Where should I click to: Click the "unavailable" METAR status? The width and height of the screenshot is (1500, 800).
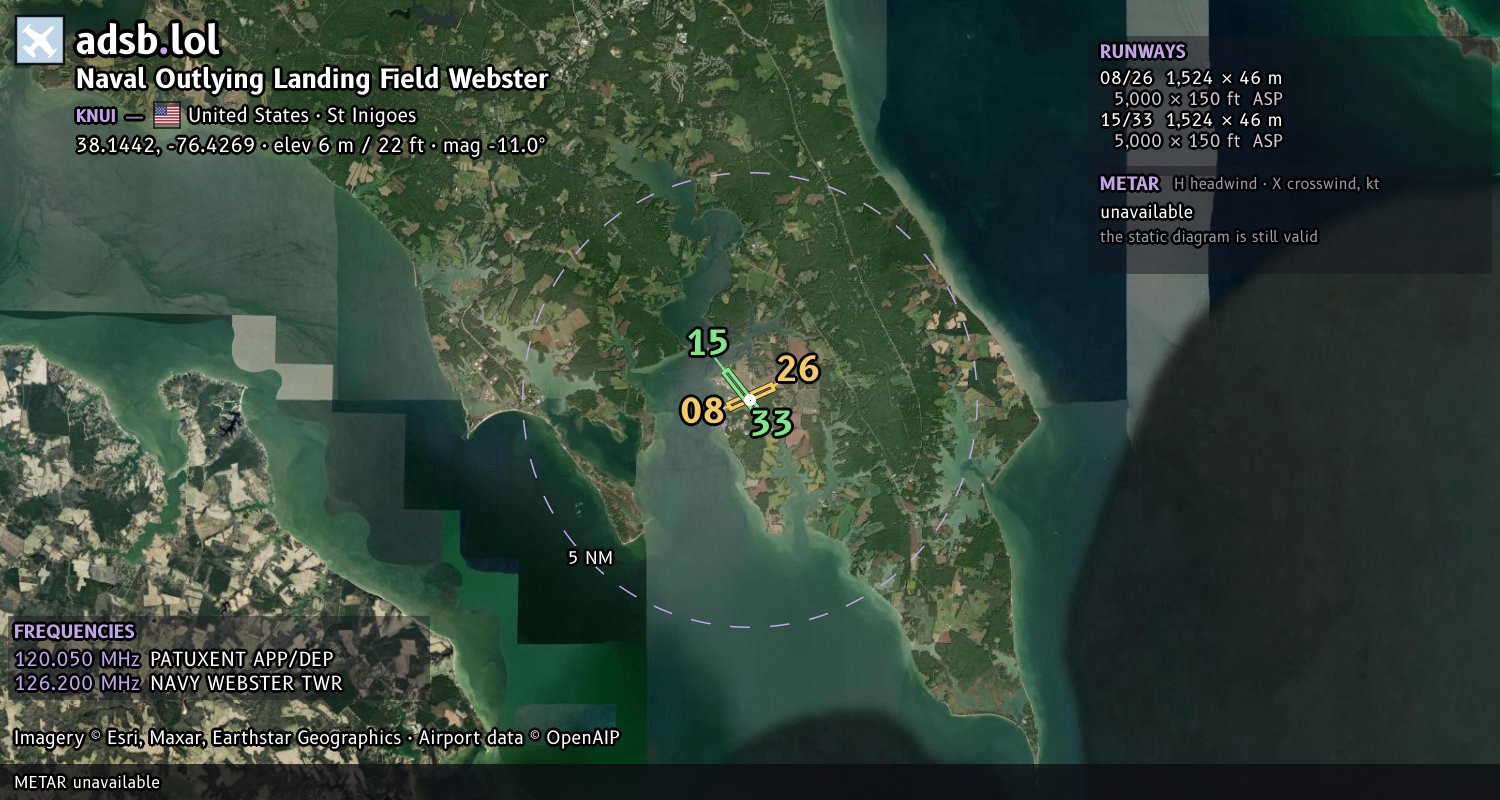1147,212
